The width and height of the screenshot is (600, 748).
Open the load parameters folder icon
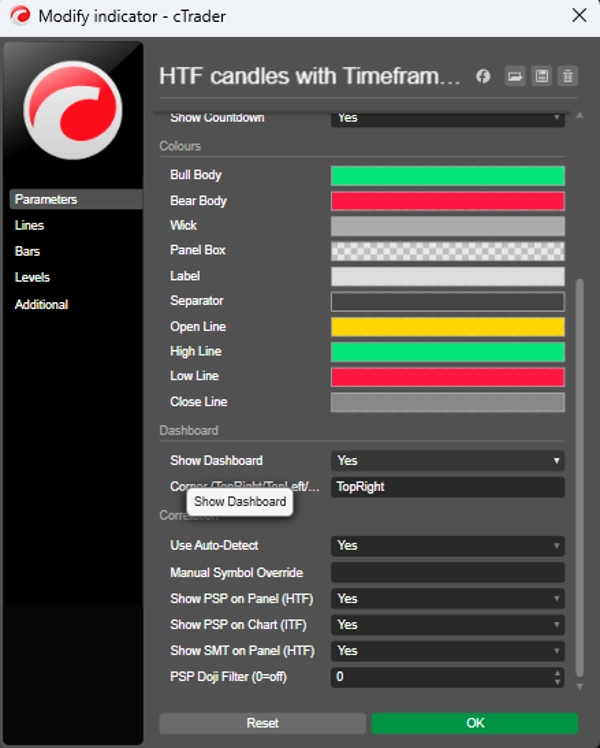[515, 76]
